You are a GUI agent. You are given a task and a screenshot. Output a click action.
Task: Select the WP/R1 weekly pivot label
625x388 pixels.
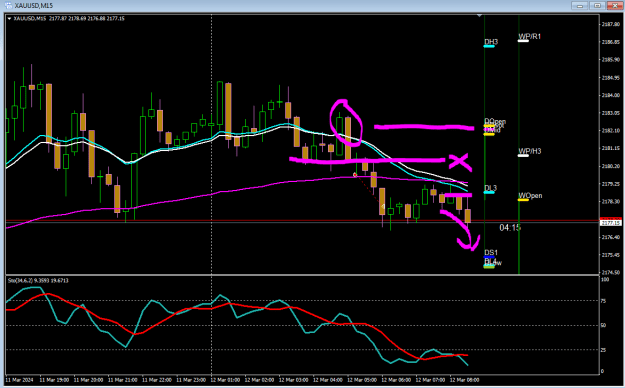tap(529, 36)
